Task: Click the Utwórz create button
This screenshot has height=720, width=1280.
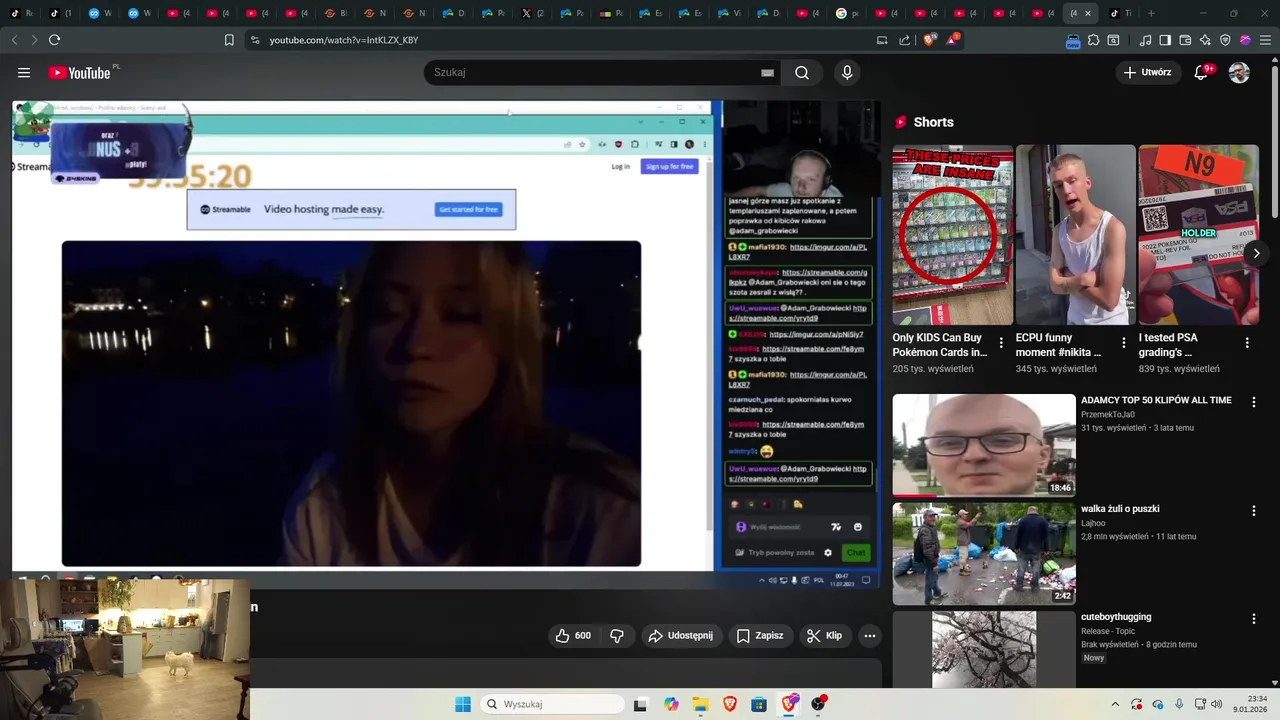Action: (x=1147, y=72)
